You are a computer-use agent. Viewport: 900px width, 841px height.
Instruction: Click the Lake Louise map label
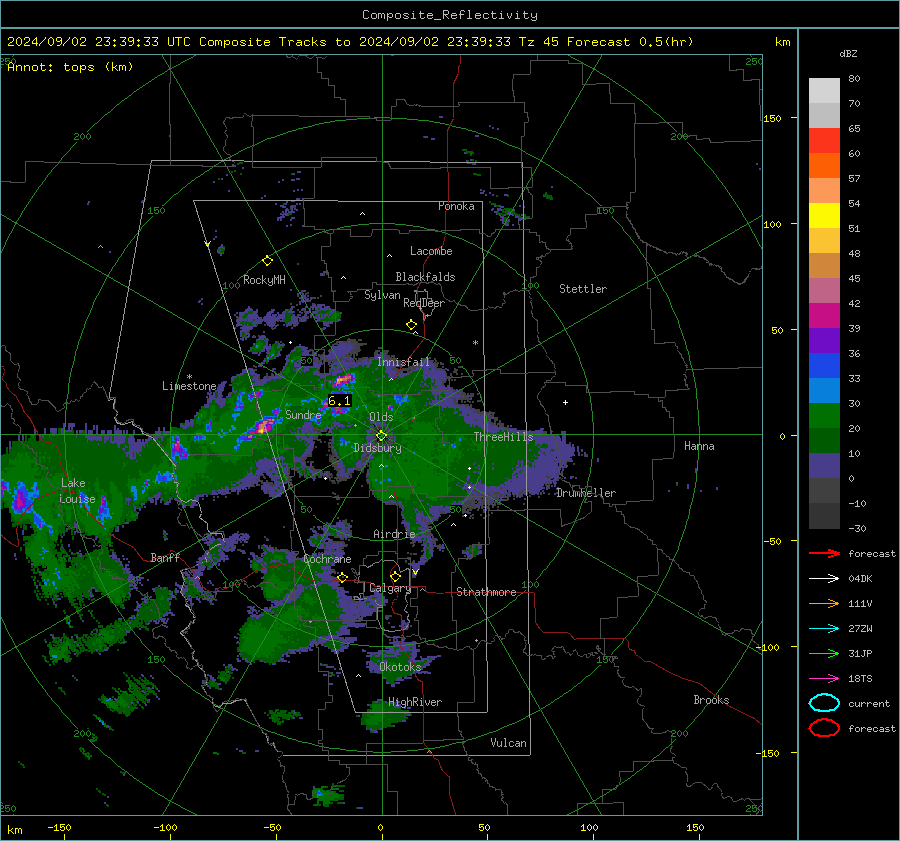click(x=77, y=491)
